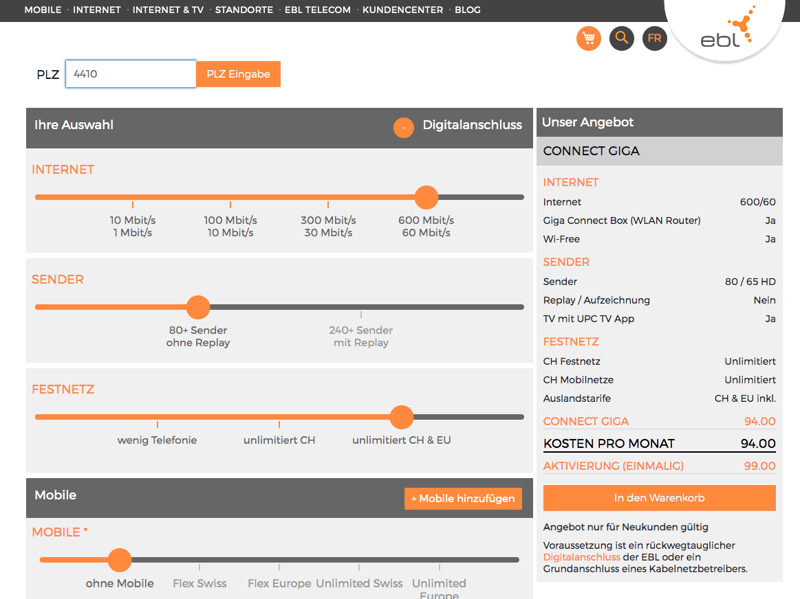Image resolution: width=800 pixels, height=599 pixels.
Task: Click the PLZ Eingabe button
Action: (x=238, y=74)
